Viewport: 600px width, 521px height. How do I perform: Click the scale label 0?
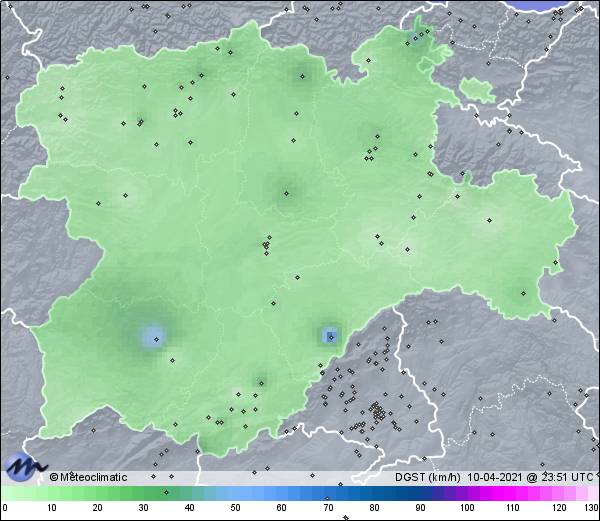tap(5, 508)
